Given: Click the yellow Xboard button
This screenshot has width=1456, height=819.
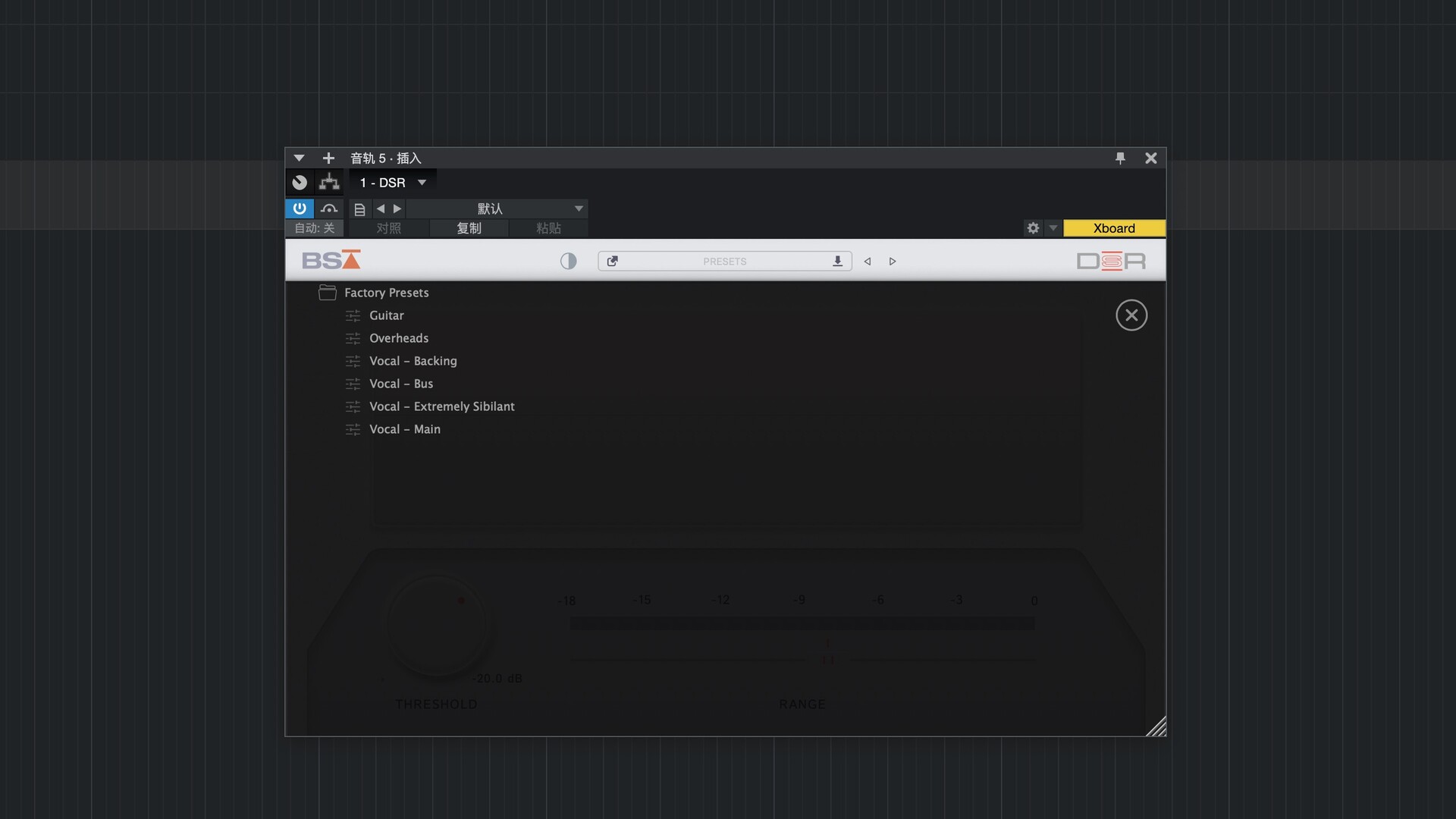Looking at the screenshot, I should click(1113, 228).
